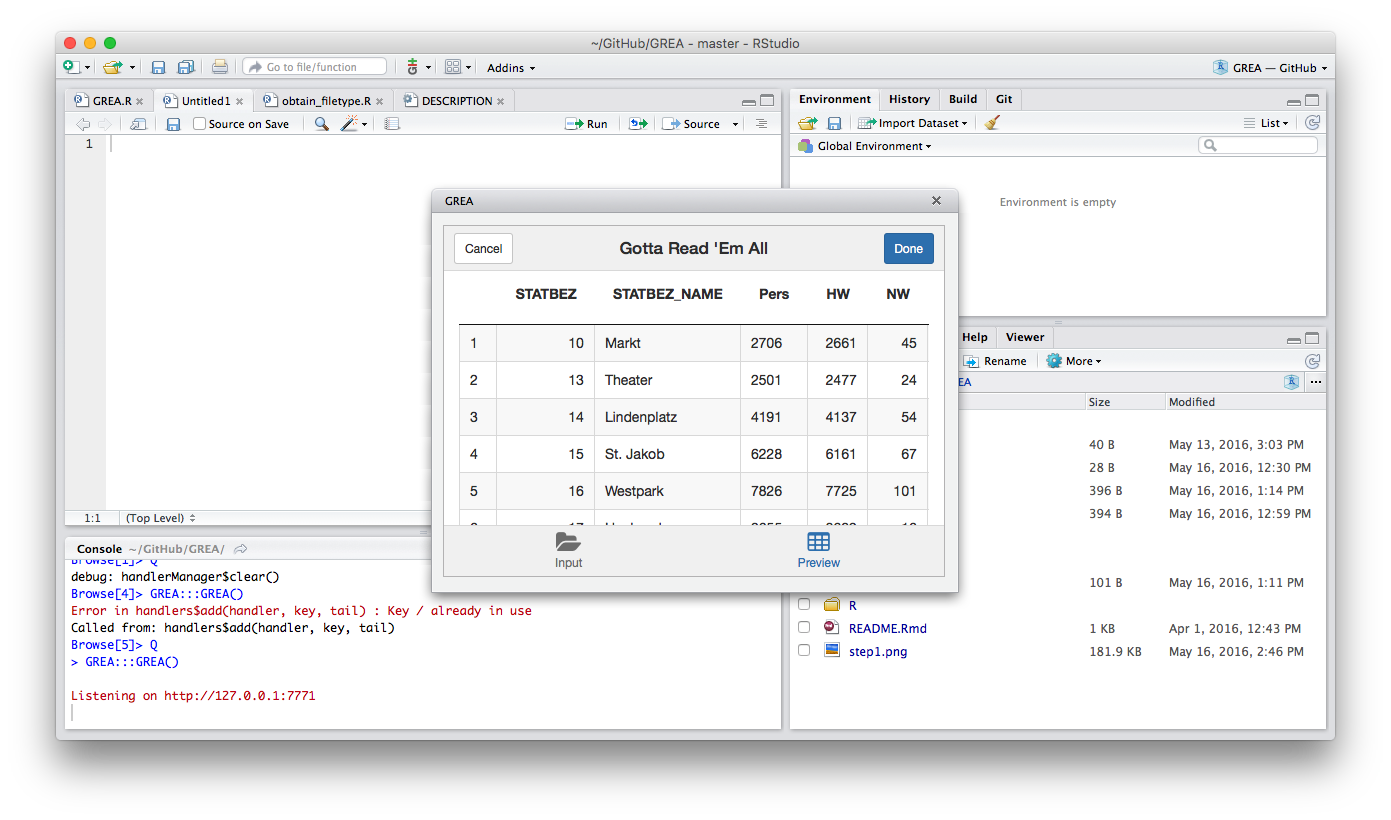This screenshot has width=1391, height=820.
Task: Click the ellipsis go-to-directory button in Files
Action: pyautogui.click(x=1316, y=382)
